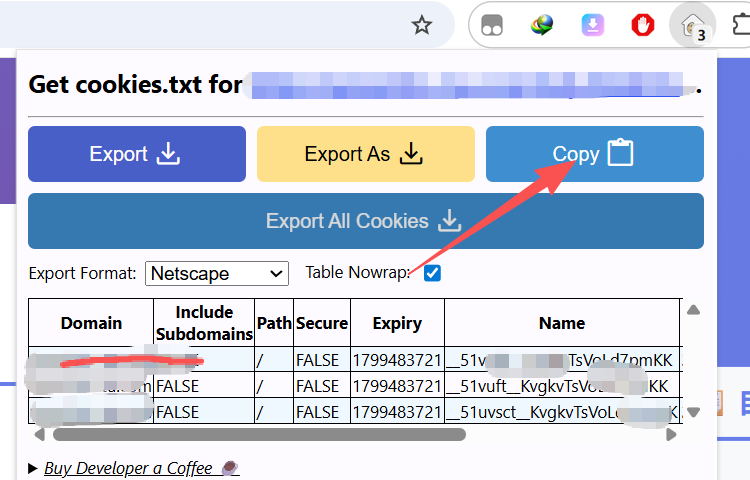Screen dimensions: 750x480
Task: Click the table's scroll up arrow
Action: [693, 308]
